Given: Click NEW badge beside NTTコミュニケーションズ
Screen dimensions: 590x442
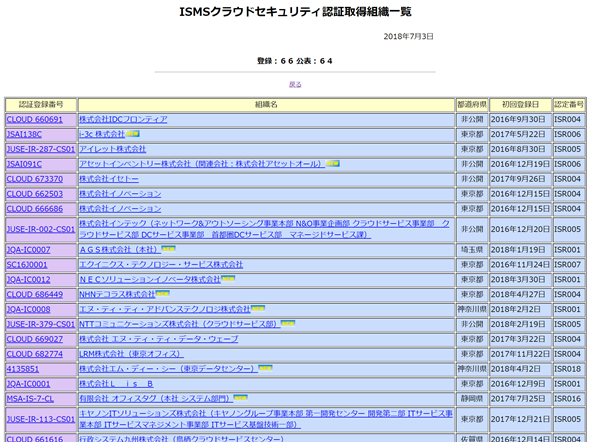Looking at the screenshot, I should click(x=288, y=323).
